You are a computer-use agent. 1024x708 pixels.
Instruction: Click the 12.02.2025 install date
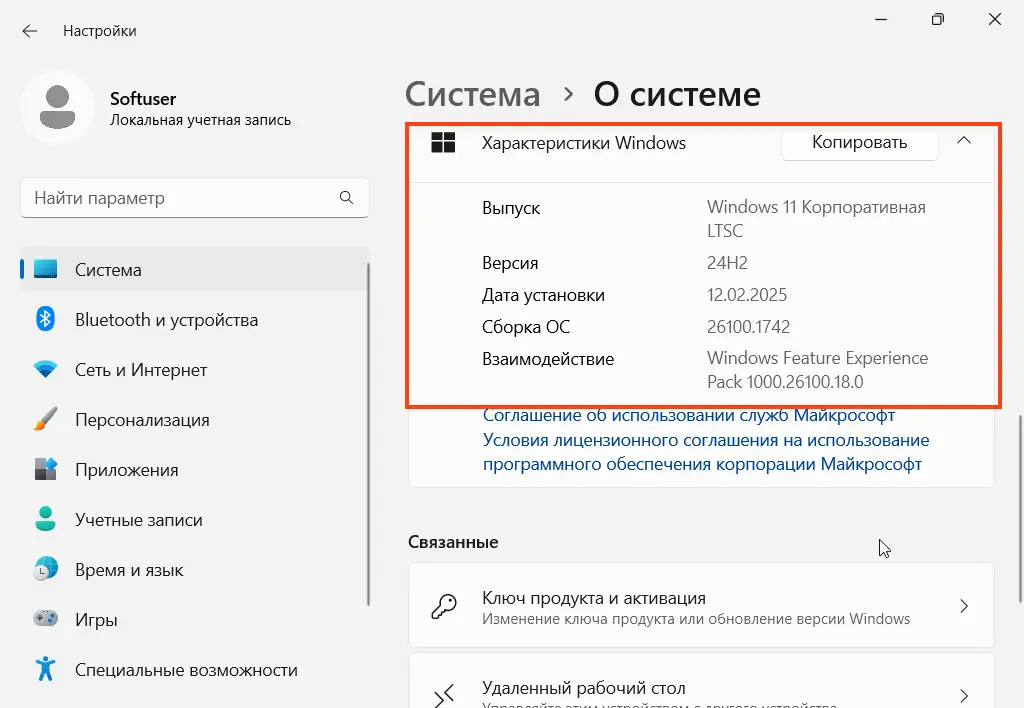pos(746,295)
